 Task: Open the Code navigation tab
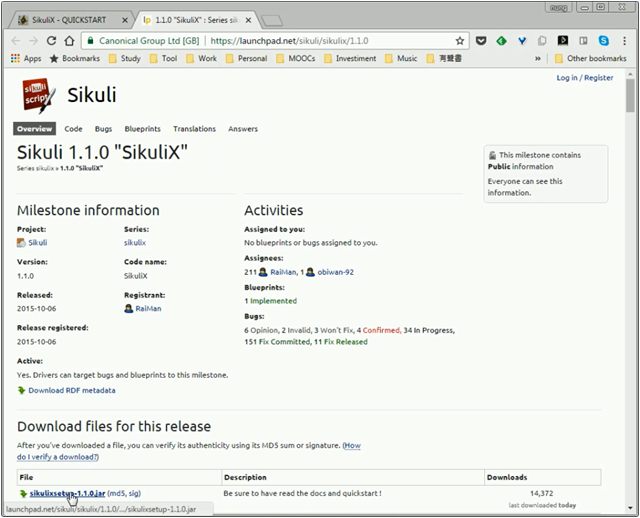tap(73, 129)
